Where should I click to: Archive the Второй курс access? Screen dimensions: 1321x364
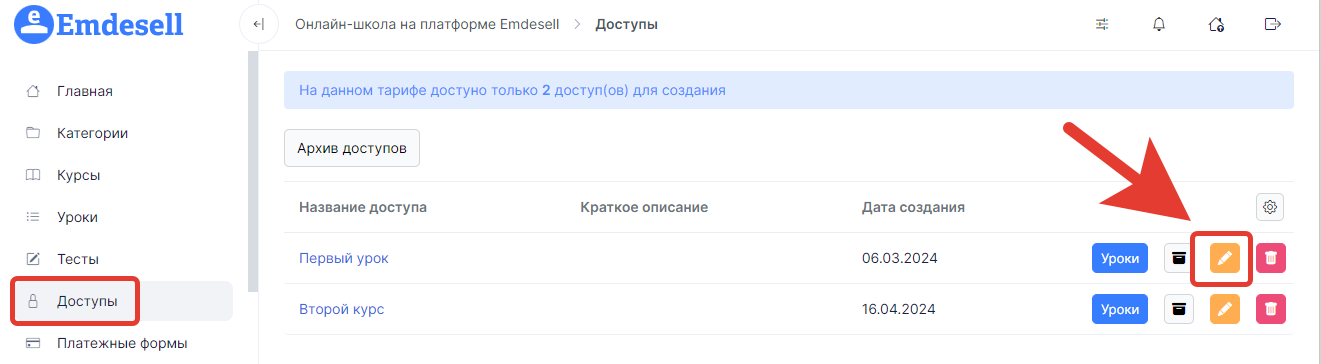[1179, 309]
